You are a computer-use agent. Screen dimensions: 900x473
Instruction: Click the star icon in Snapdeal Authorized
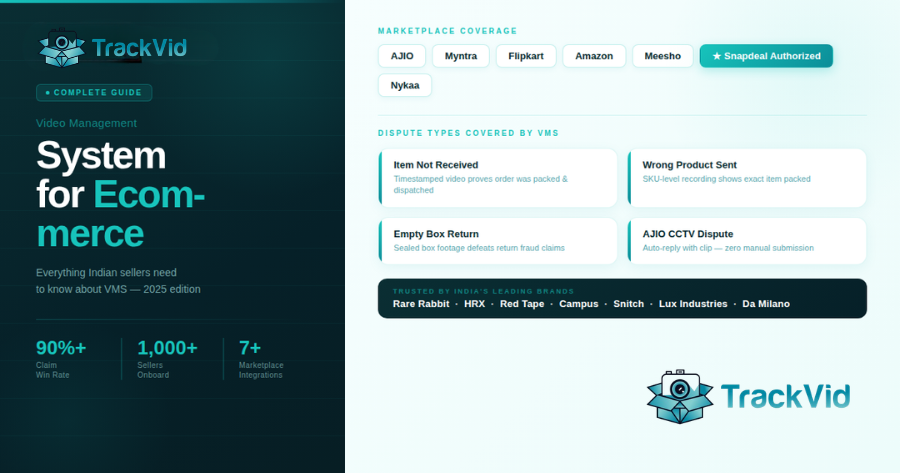716,56
